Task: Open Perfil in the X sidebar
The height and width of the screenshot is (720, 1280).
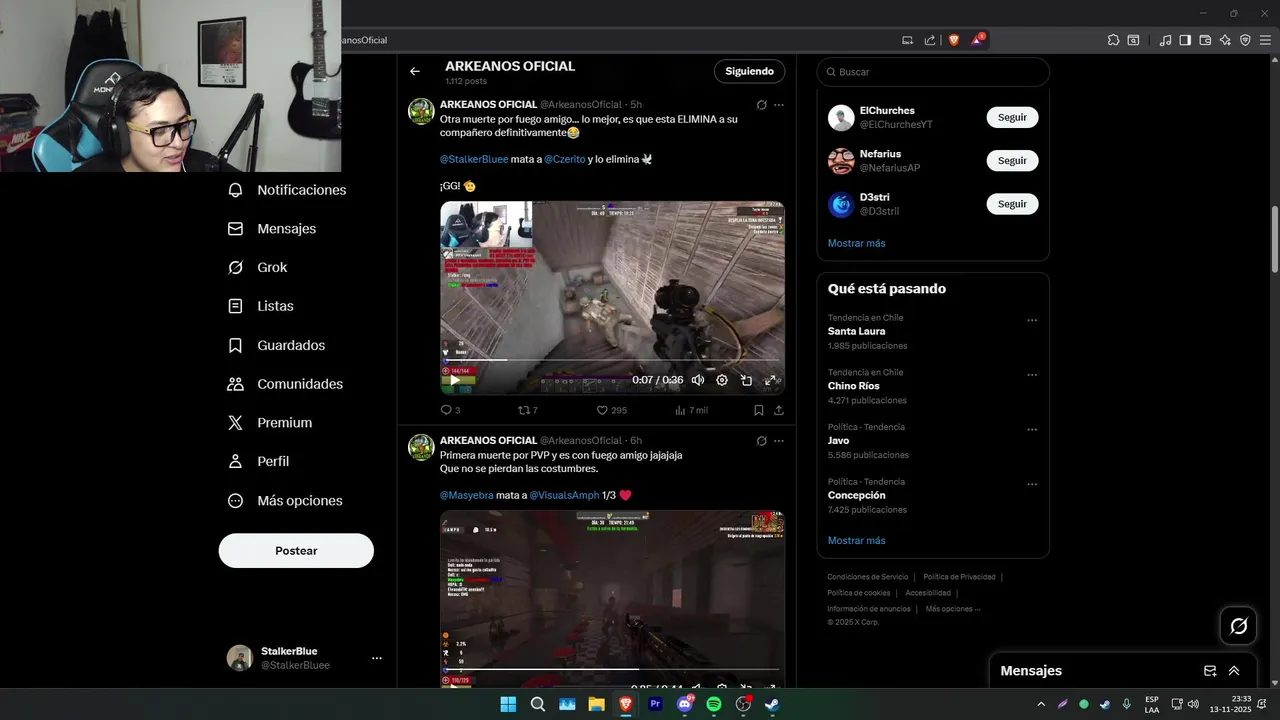Action: pyautogui.click(x=258, y=462)
